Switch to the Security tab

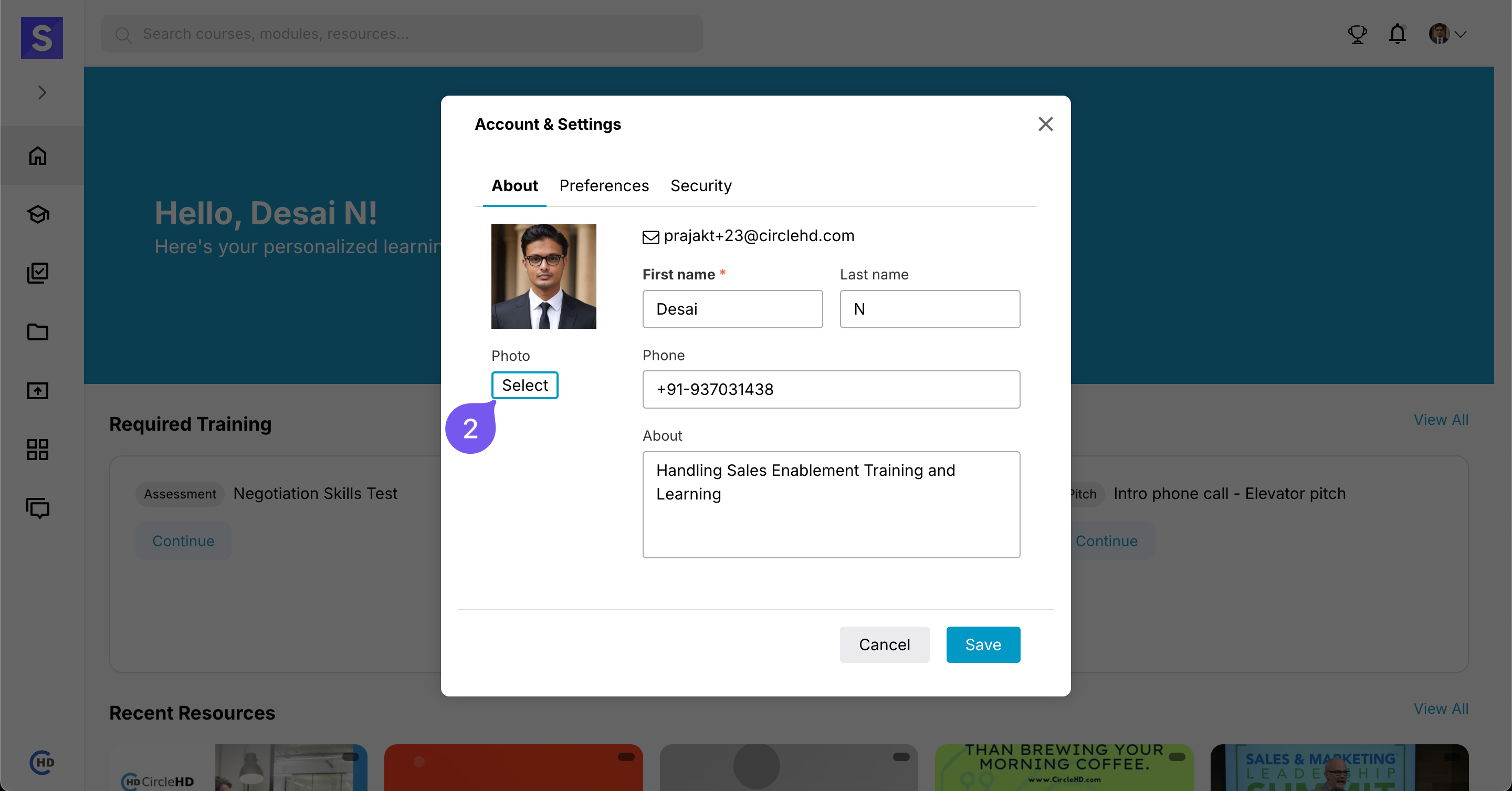[x=701, y=185]
